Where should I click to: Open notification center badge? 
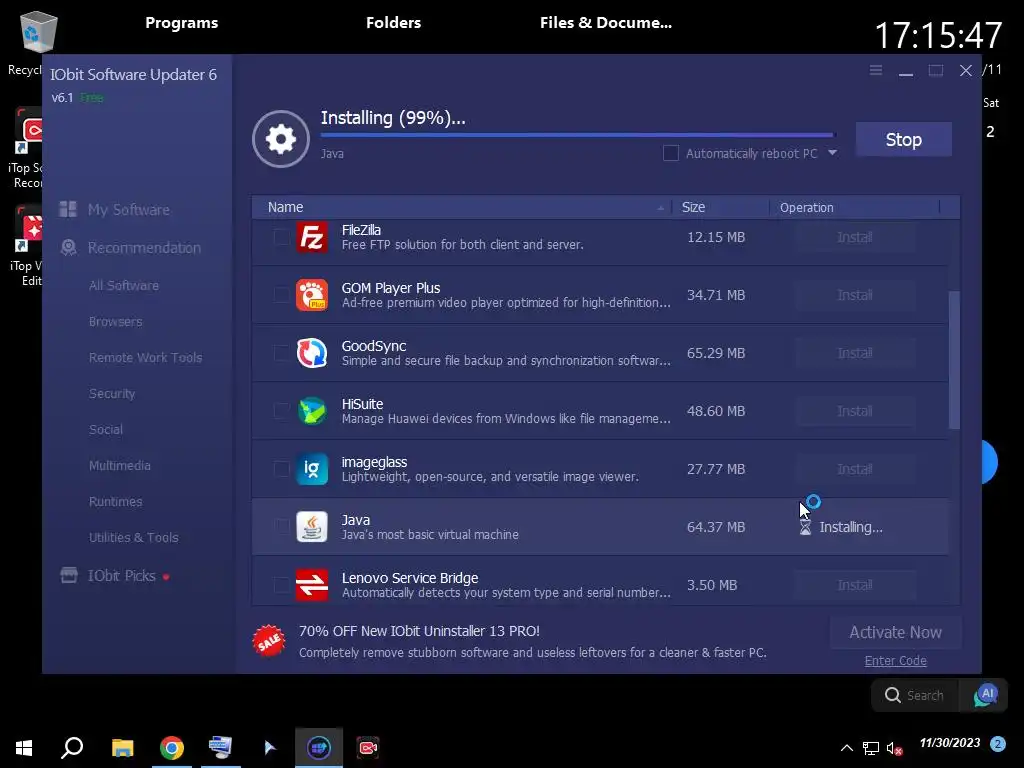[997, 744]
